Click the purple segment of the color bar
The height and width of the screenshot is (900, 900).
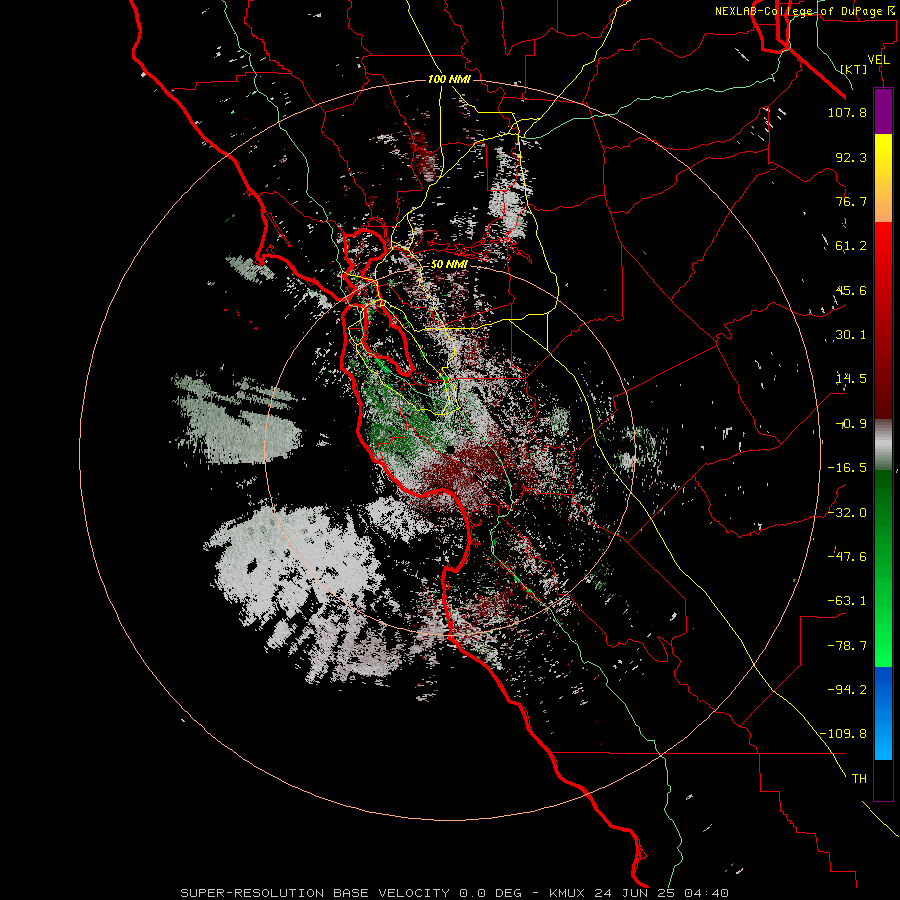[883, 111]
